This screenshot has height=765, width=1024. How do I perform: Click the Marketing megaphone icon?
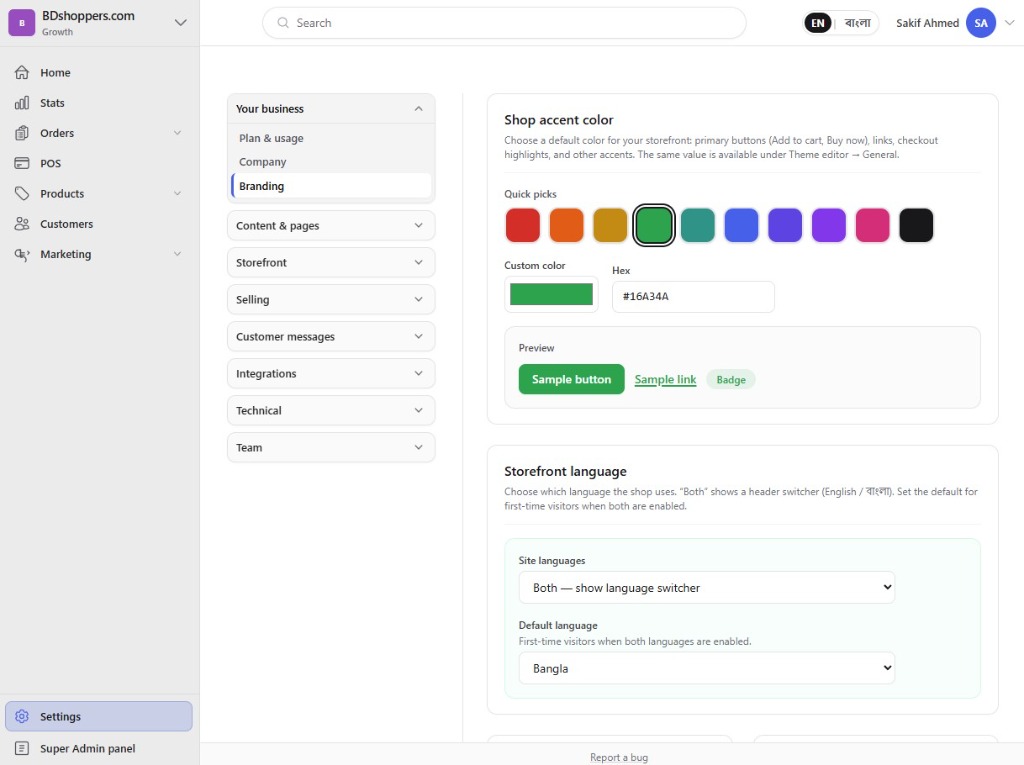point(22,254)
